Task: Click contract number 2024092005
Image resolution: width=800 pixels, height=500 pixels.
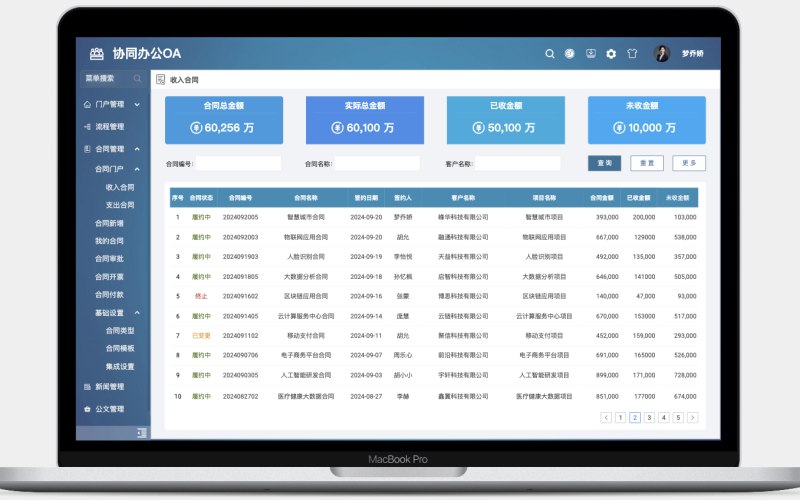Action: point(240,217)
